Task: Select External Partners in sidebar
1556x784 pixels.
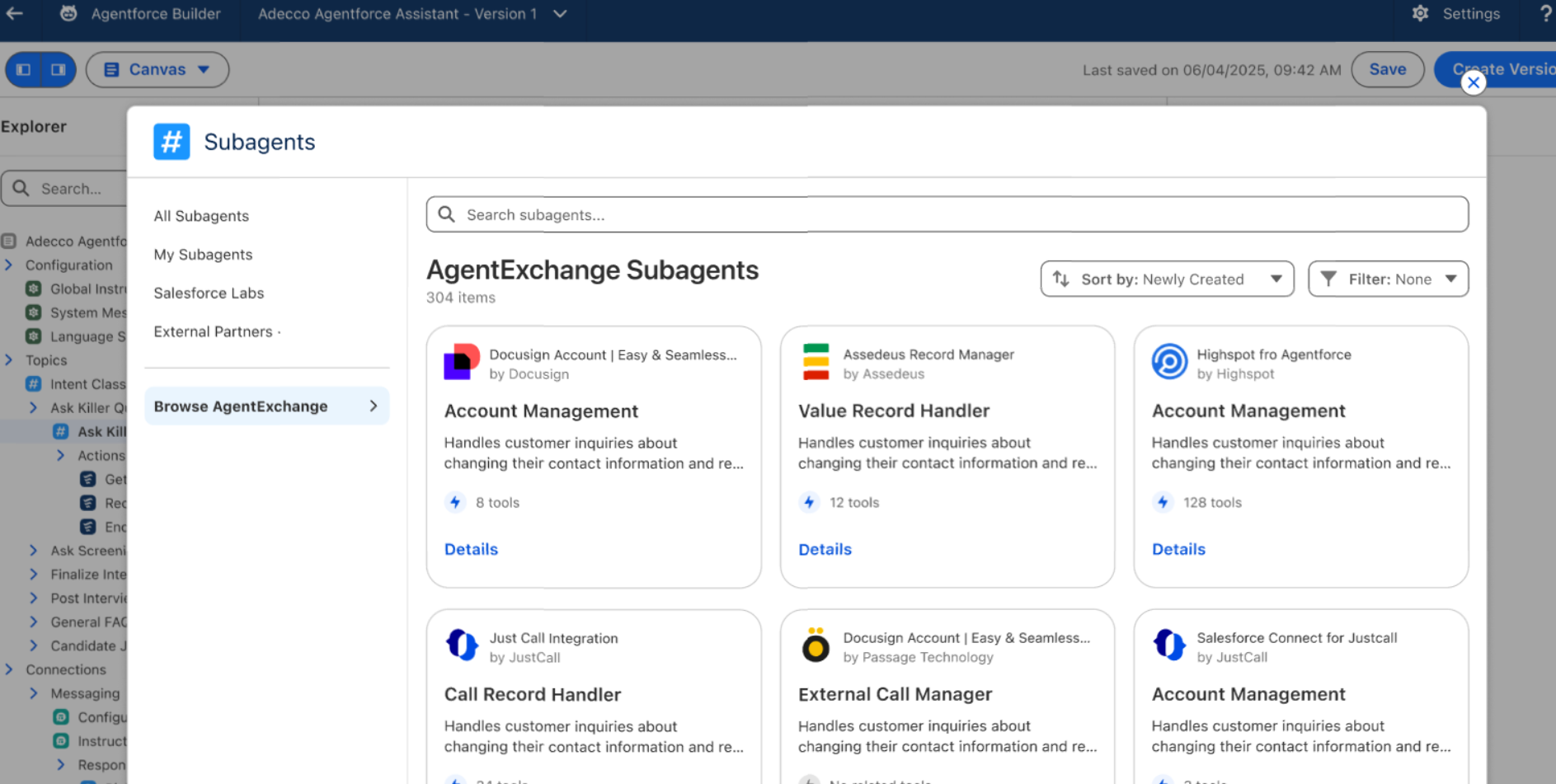Action: [x=213, y=331]
